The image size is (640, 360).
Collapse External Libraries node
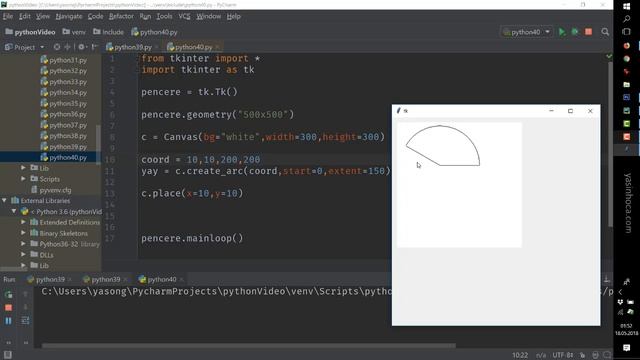pyautogui.click(x=4, y=200)
